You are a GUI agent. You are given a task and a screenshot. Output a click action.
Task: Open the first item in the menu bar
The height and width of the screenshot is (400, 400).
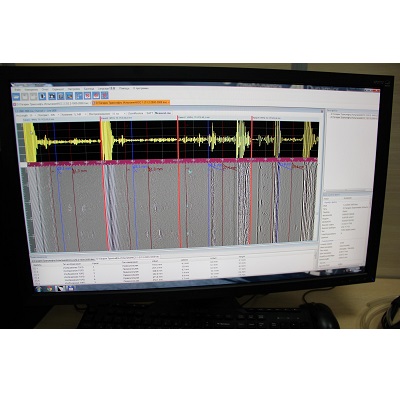coord(18,89)
